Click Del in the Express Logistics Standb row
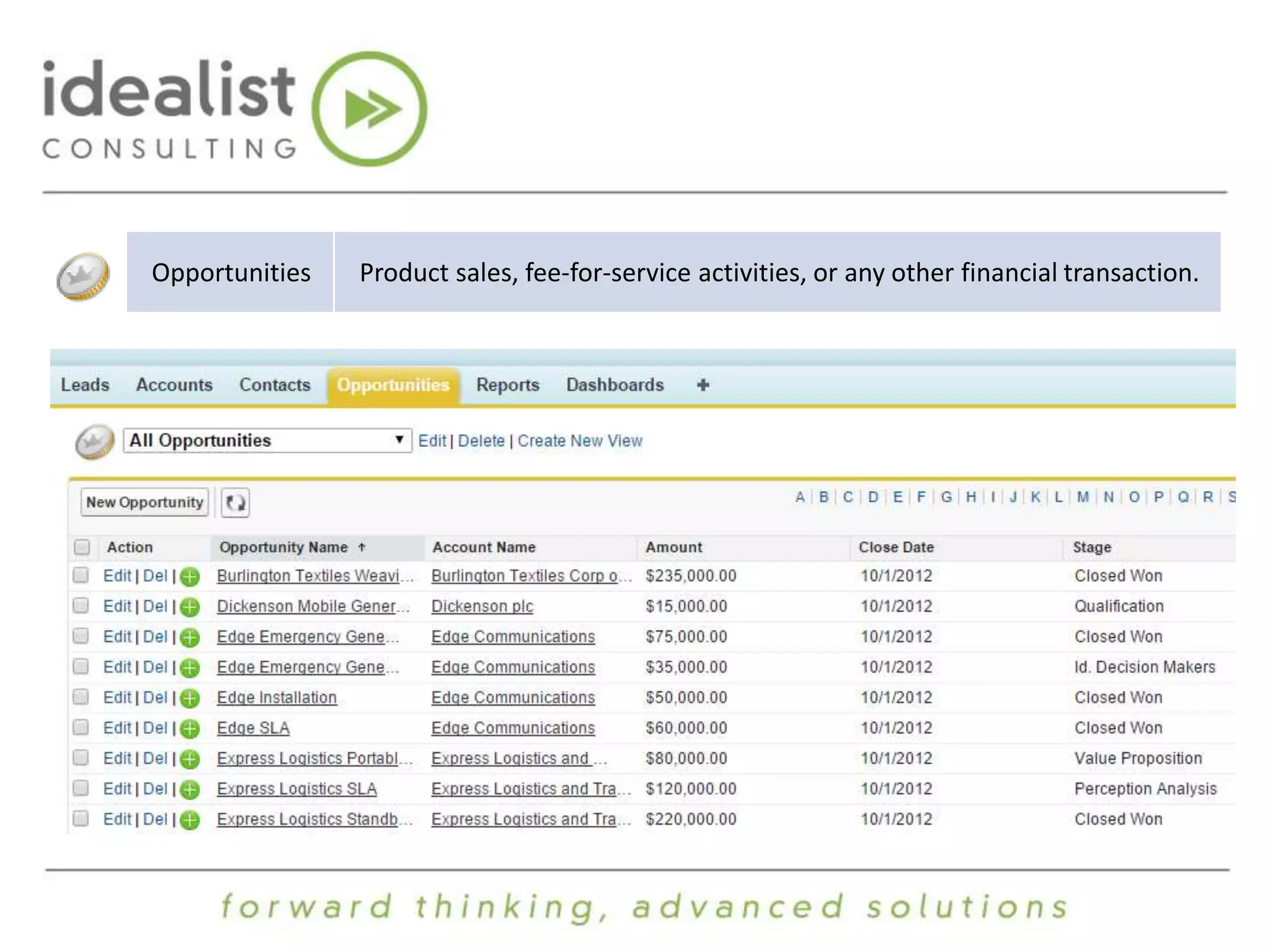Viewport: 1270px width, 952px height. click(x=155, y=819)
